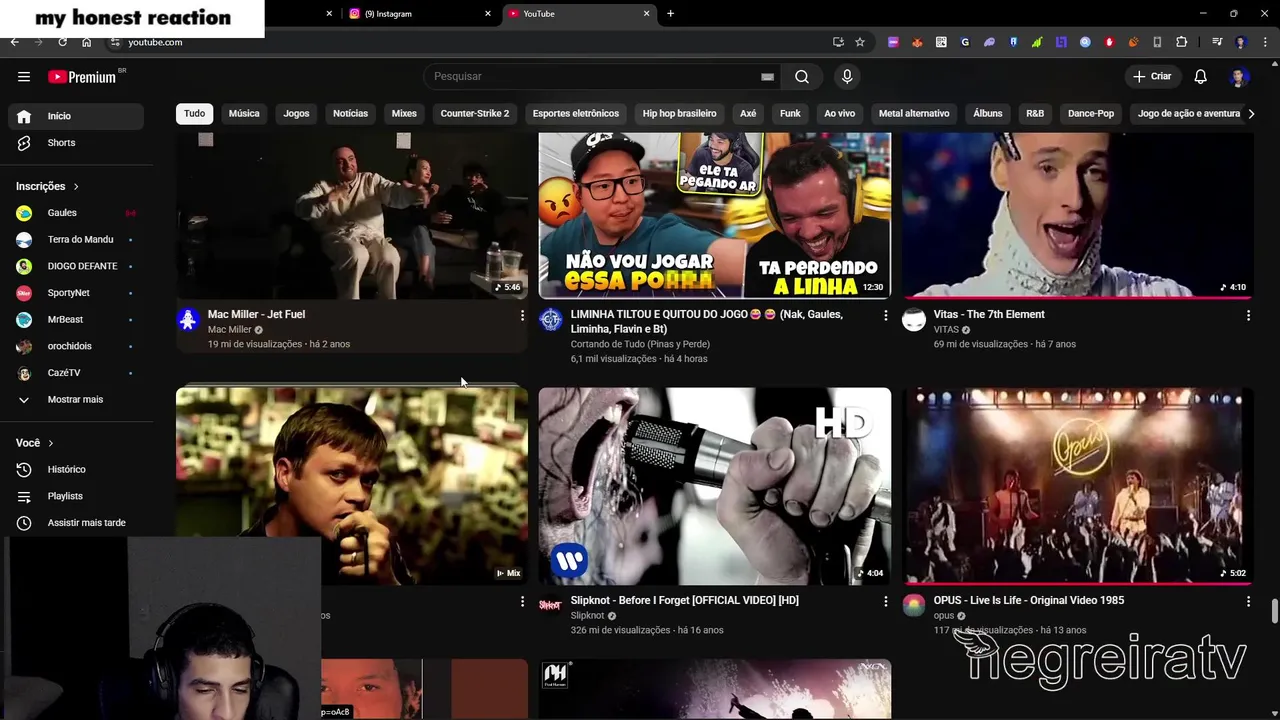Open the Gaules subscription

point(76,213)
